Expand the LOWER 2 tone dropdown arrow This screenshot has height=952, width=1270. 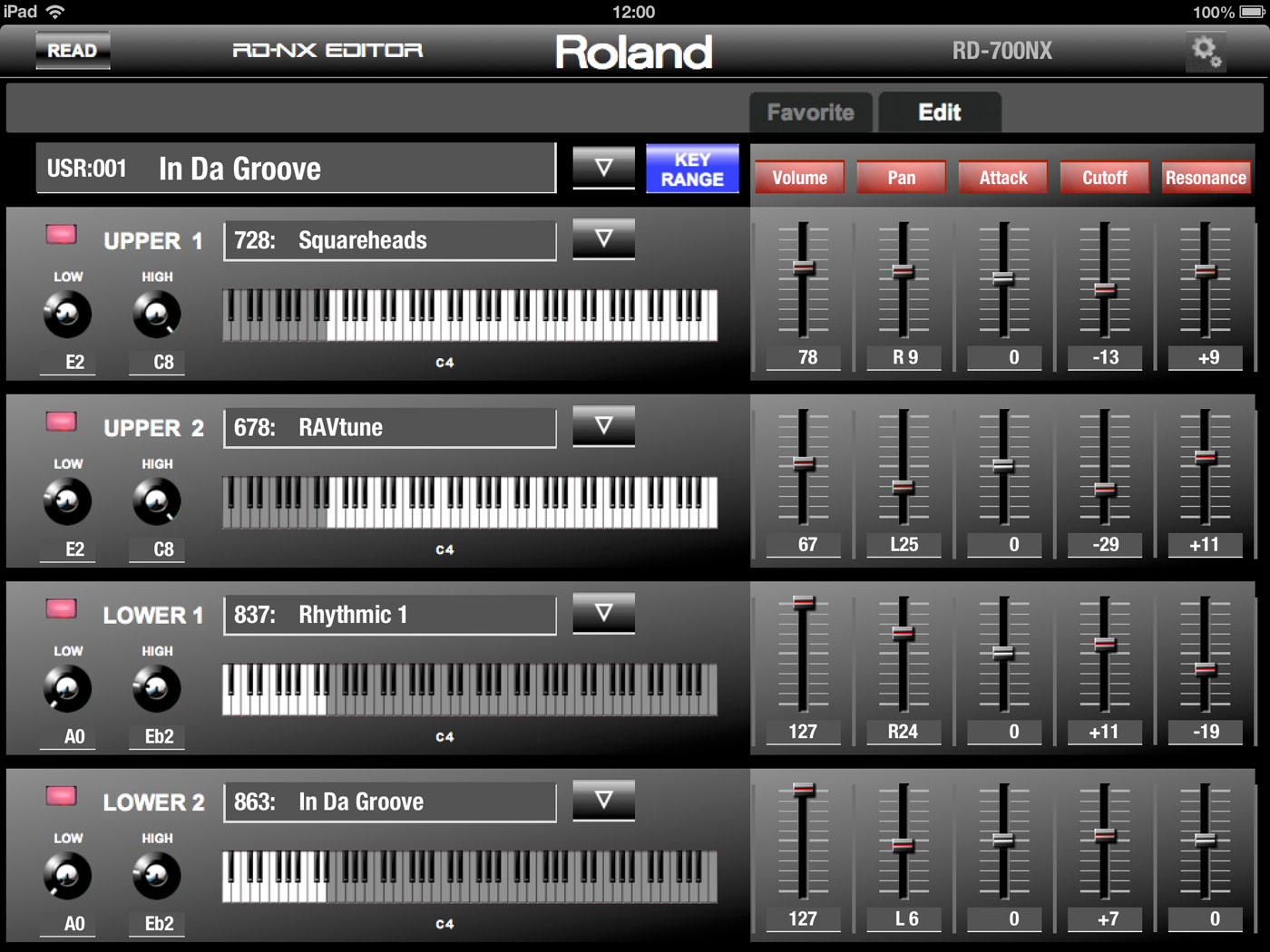pos(603,800)
